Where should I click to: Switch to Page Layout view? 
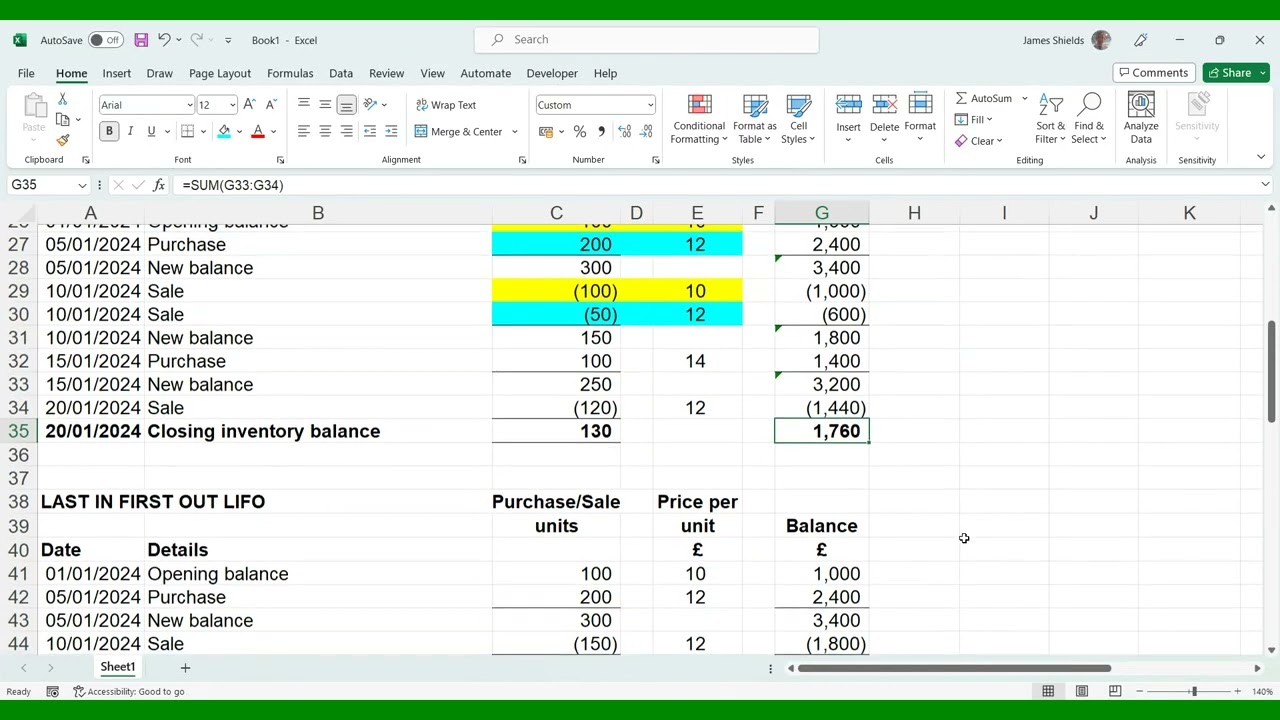1082,691
